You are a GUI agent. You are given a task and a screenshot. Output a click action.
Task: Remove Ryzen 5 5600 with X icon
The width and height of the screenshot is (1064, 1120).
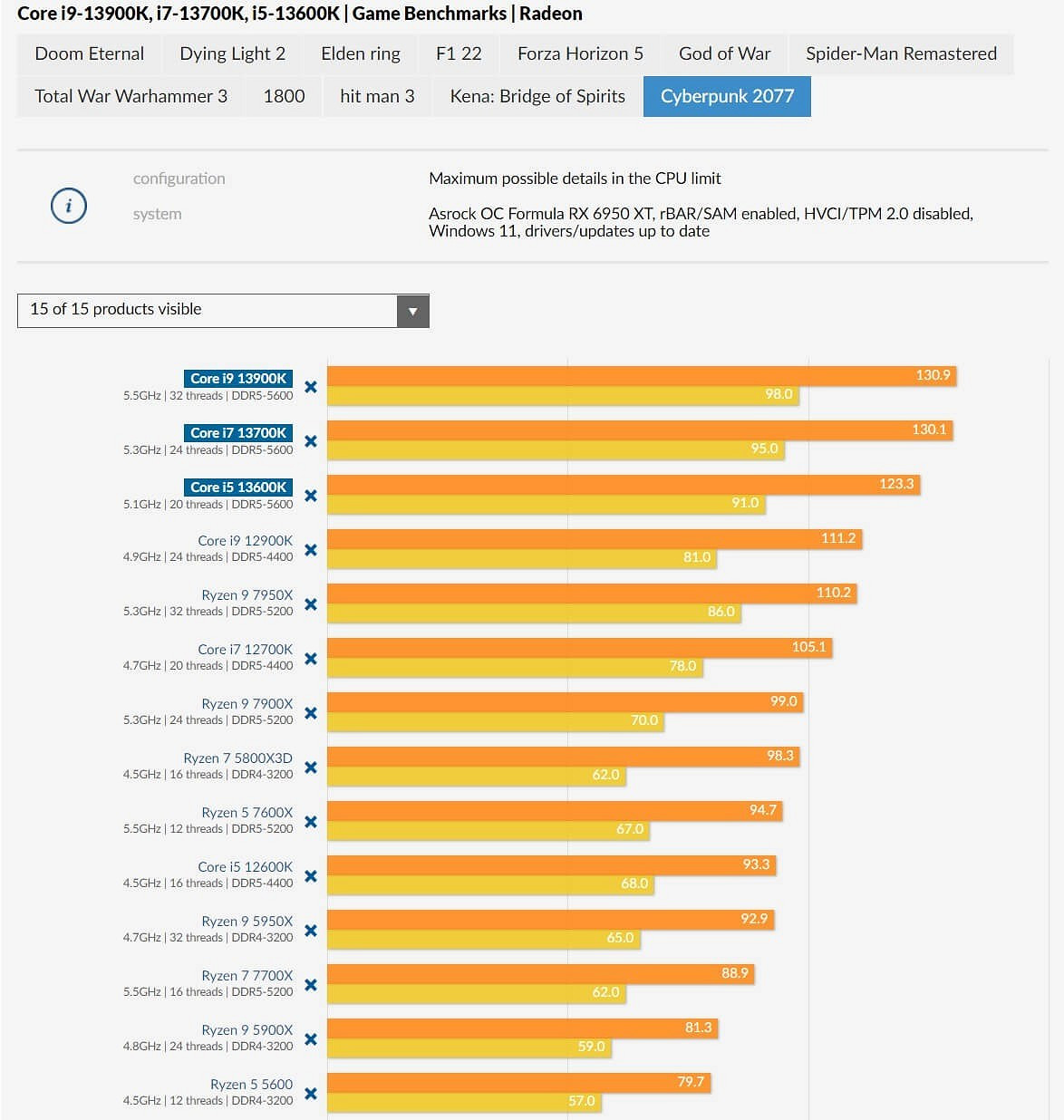[x=311, y=1094]
